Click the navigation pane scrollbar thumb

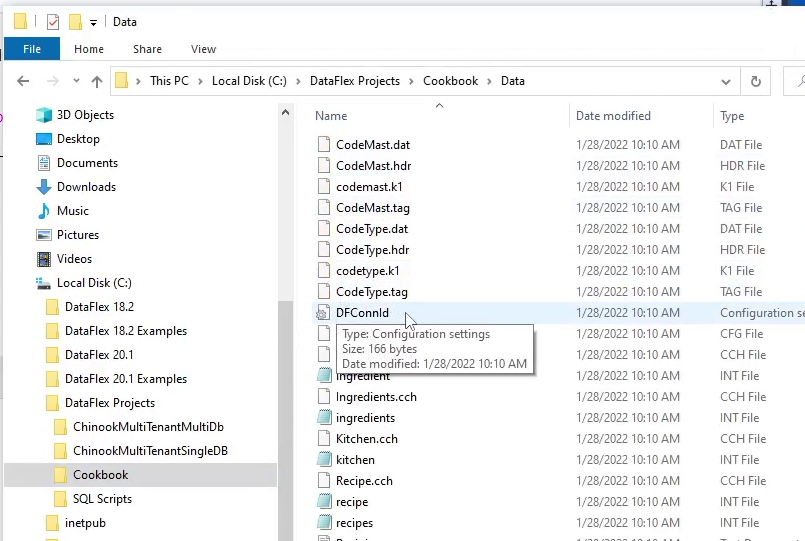pos(285,420)
